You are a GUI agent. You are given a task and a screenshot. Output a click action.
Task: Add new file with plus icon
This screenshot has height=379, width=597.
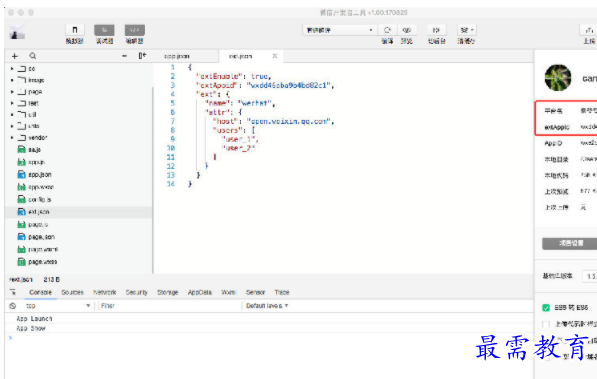pyautogui.click(x=15, y=56)
